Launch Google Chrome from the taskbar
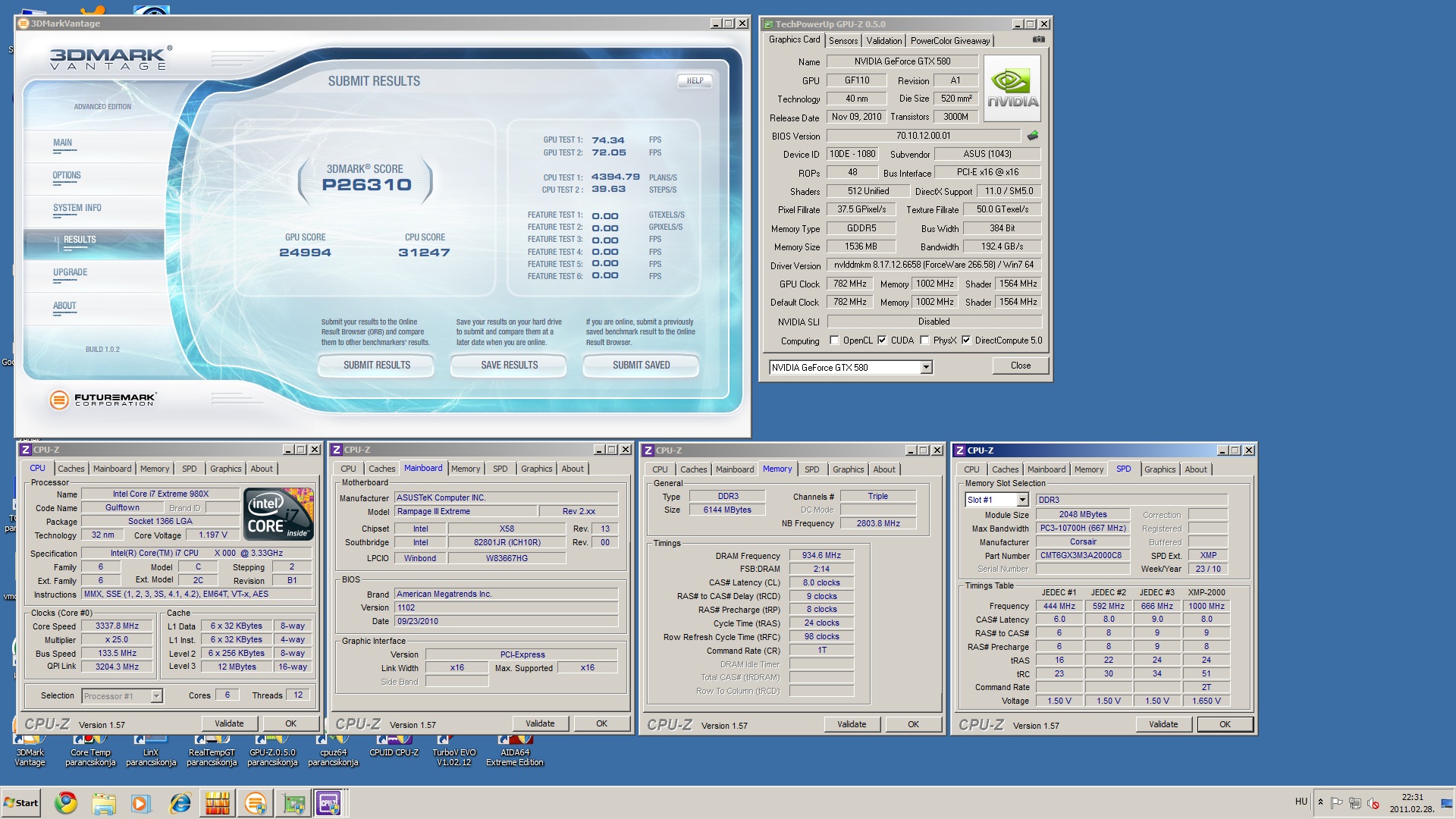This screenshot has height=819, width=1456. point(66,802)
